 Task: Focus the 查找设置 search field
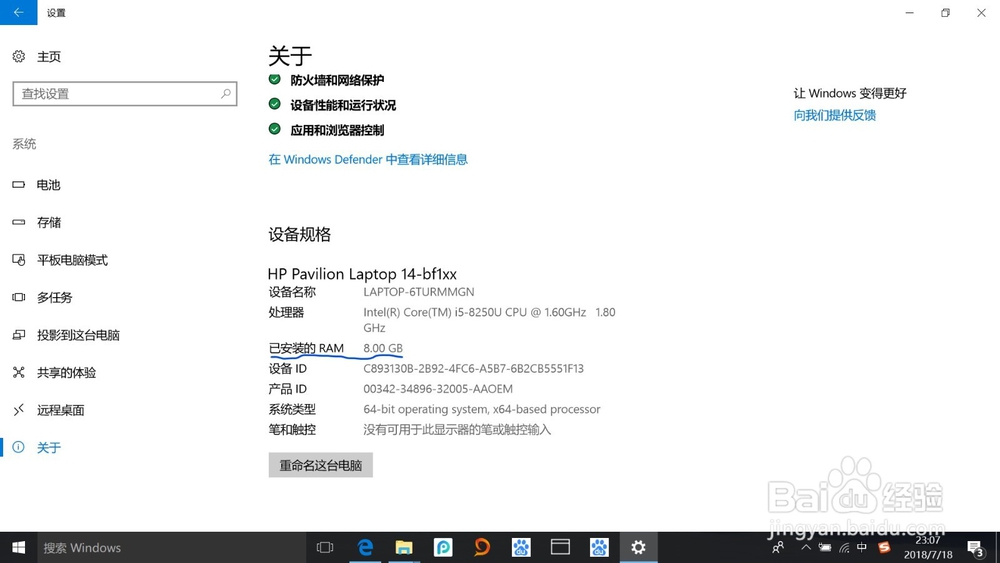pyautogui.click(x=125, y=94)
